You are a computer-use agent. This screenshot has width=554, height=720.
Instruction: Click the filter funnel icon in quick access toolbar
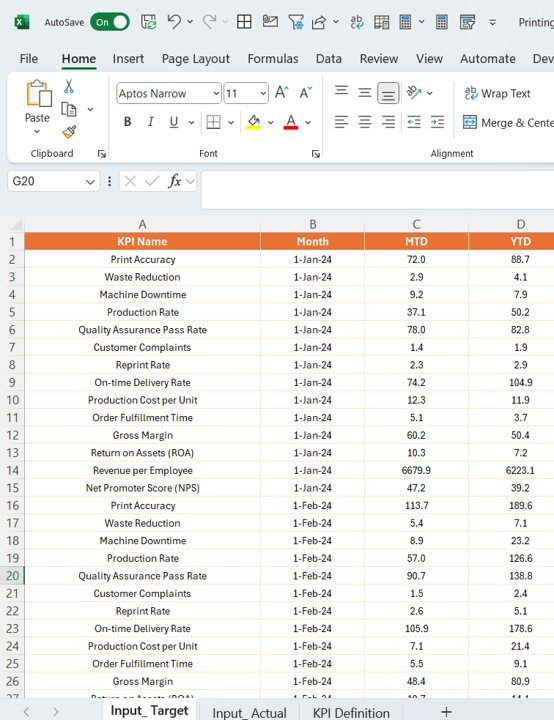click(x=296, y=22)
